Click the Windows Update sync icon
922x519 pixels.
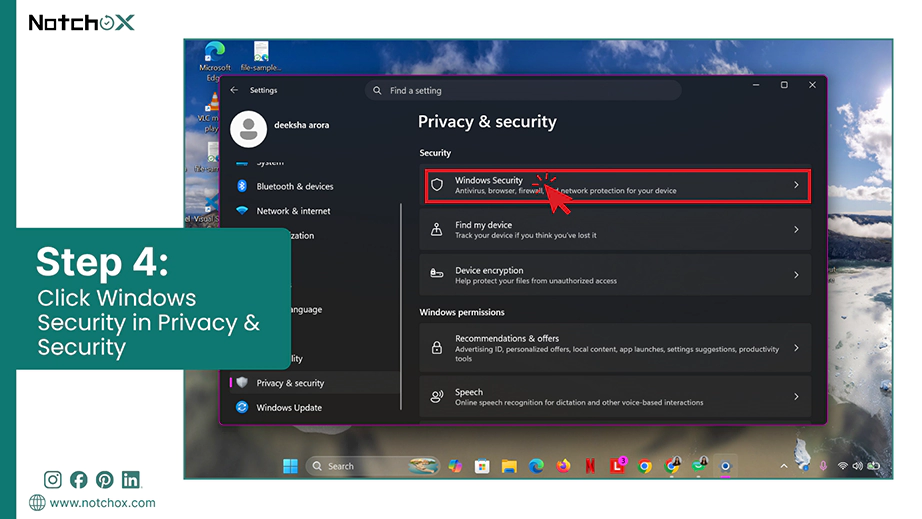[x=242, y=407]
